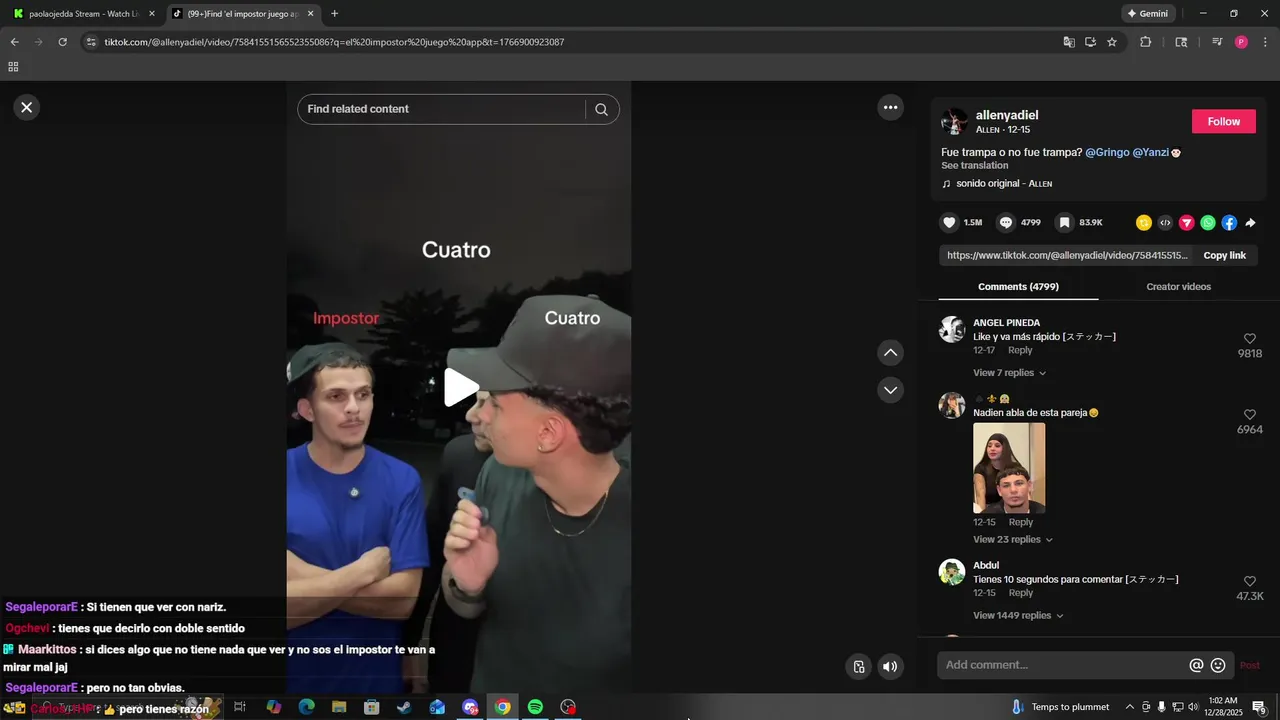Play the paused video
1280x720 pixels.
(x=460, y=388)
